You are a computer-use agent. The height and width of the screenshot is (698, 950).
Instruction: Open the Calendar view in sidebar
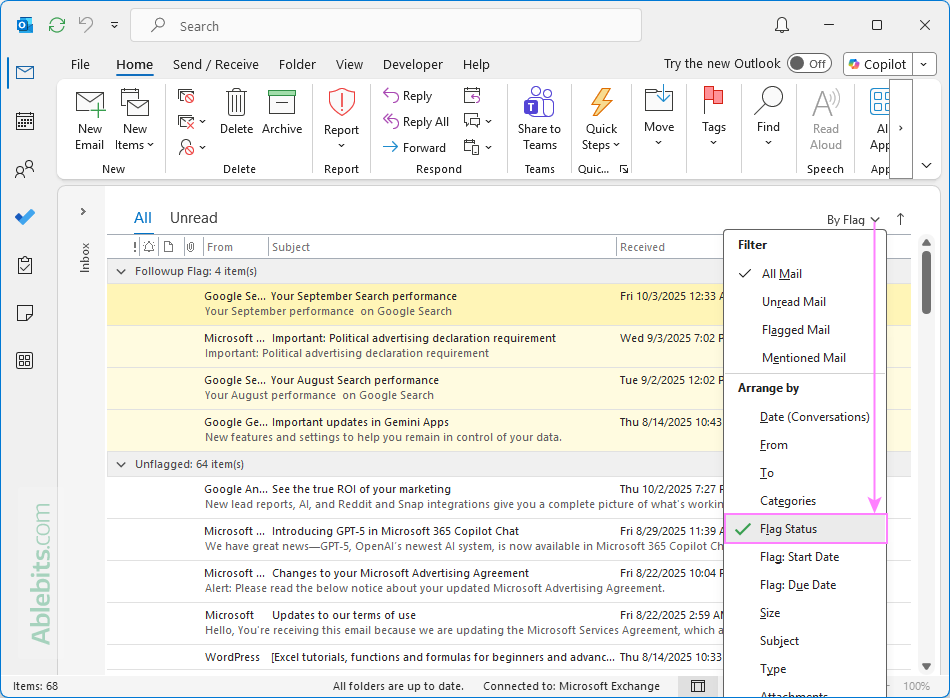pos(25,121)
